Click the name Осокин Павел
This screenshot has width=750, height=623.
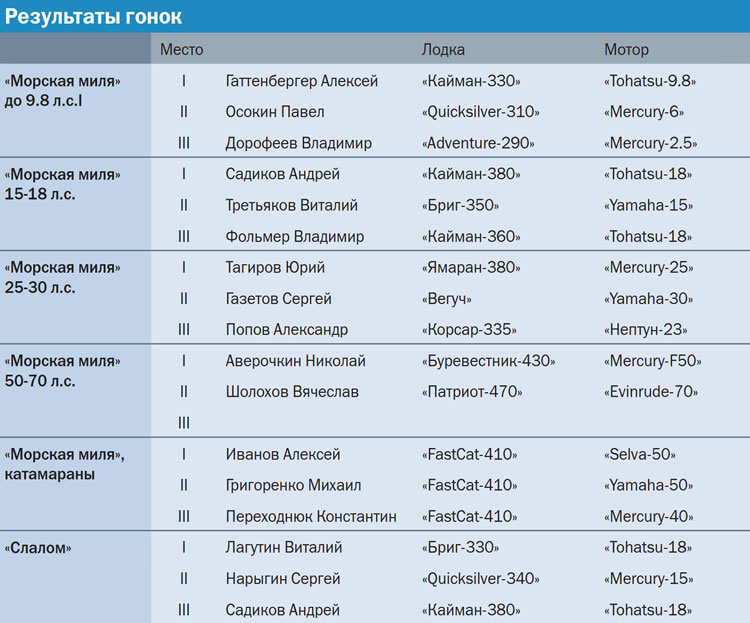275,112
